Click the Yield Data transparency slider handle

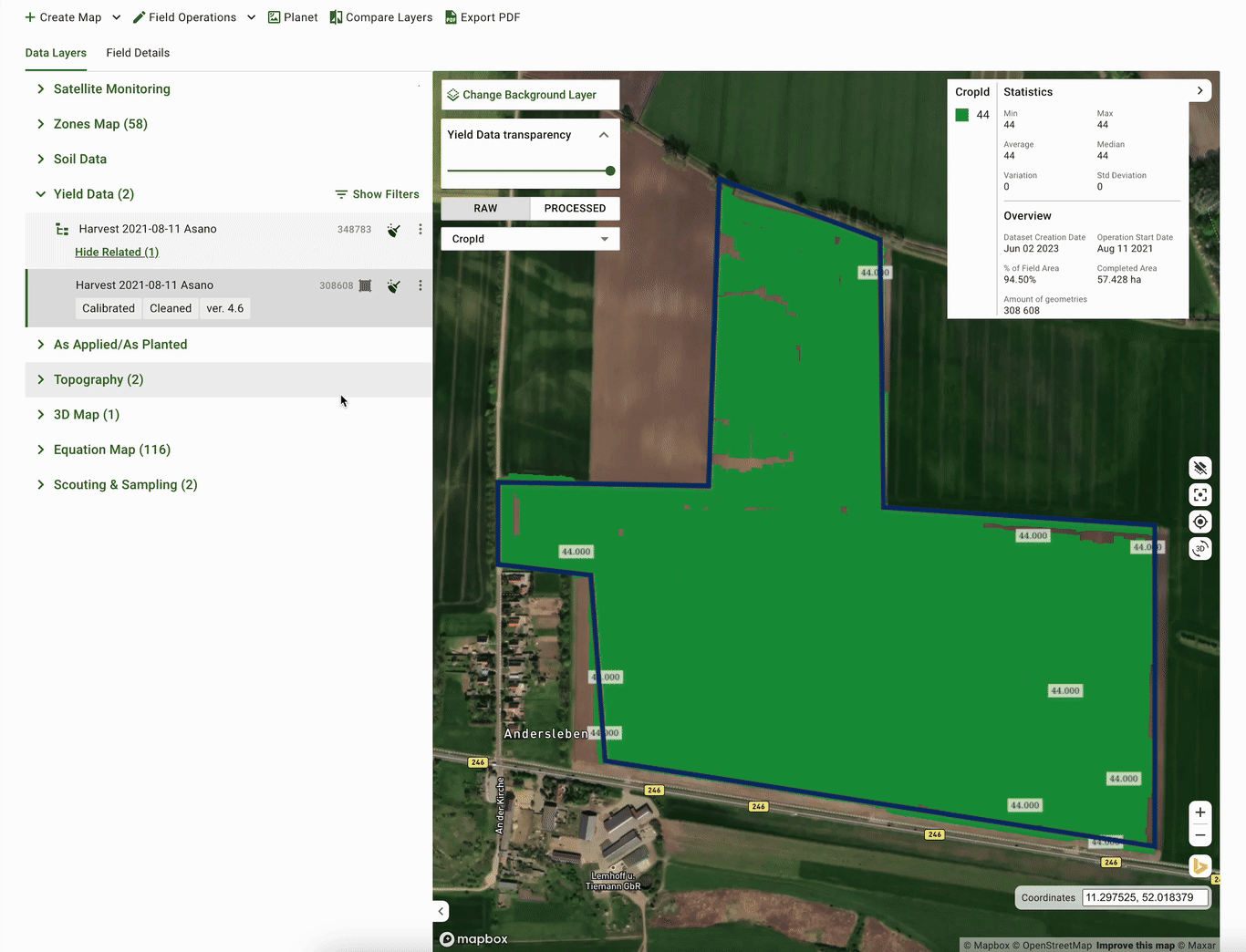[610, 171]
